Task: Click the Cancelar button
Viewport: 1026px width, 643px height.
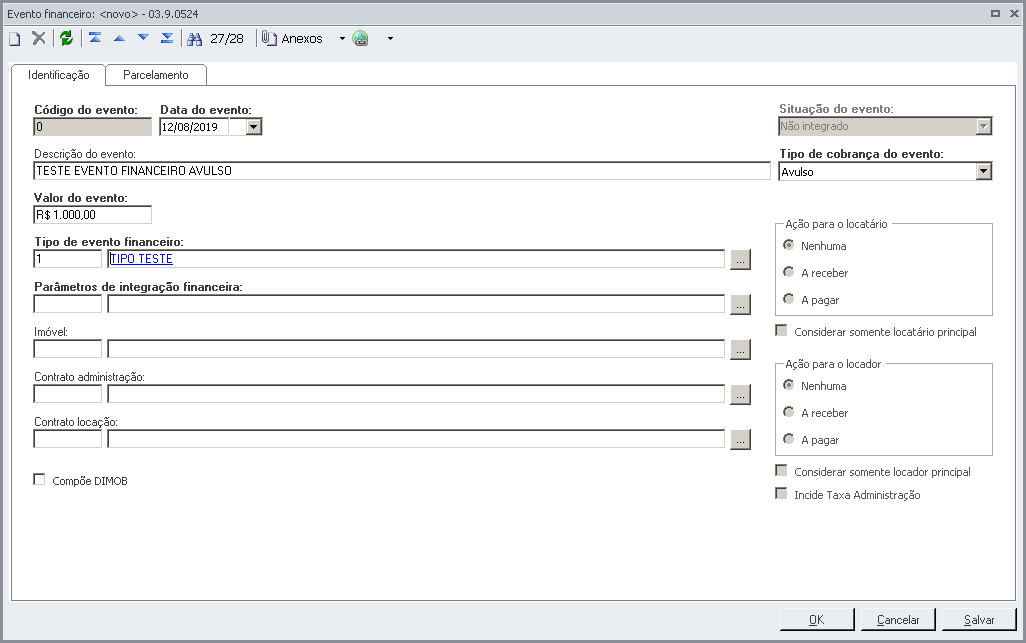Action: 898,619
